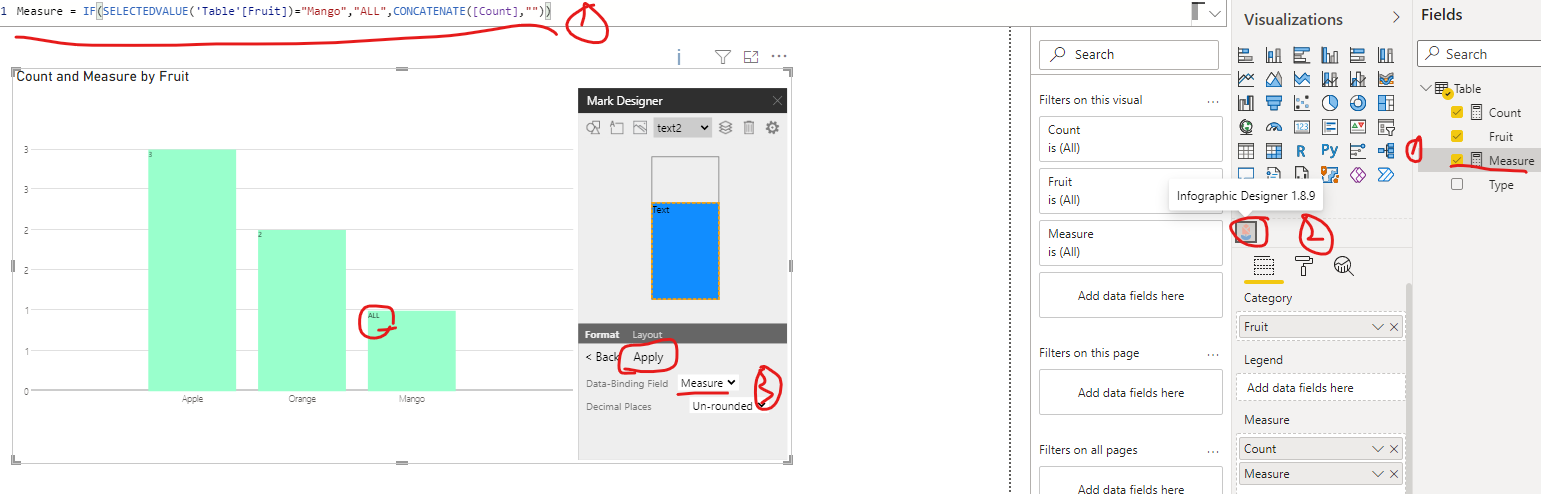
Task: Open the Measure is (All) filter card
Action: click(1131, 243)
